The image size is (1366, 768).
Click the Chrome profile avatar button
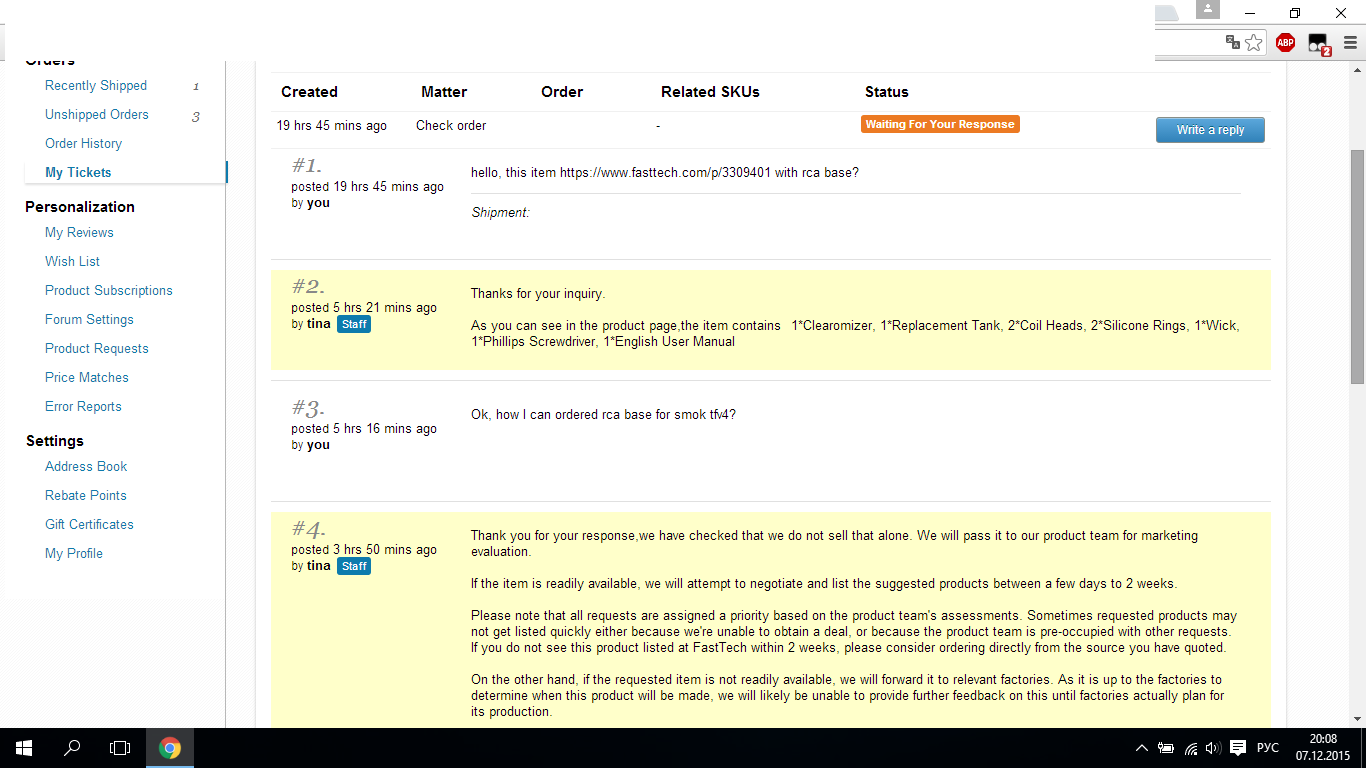(x=1208, y=10)
